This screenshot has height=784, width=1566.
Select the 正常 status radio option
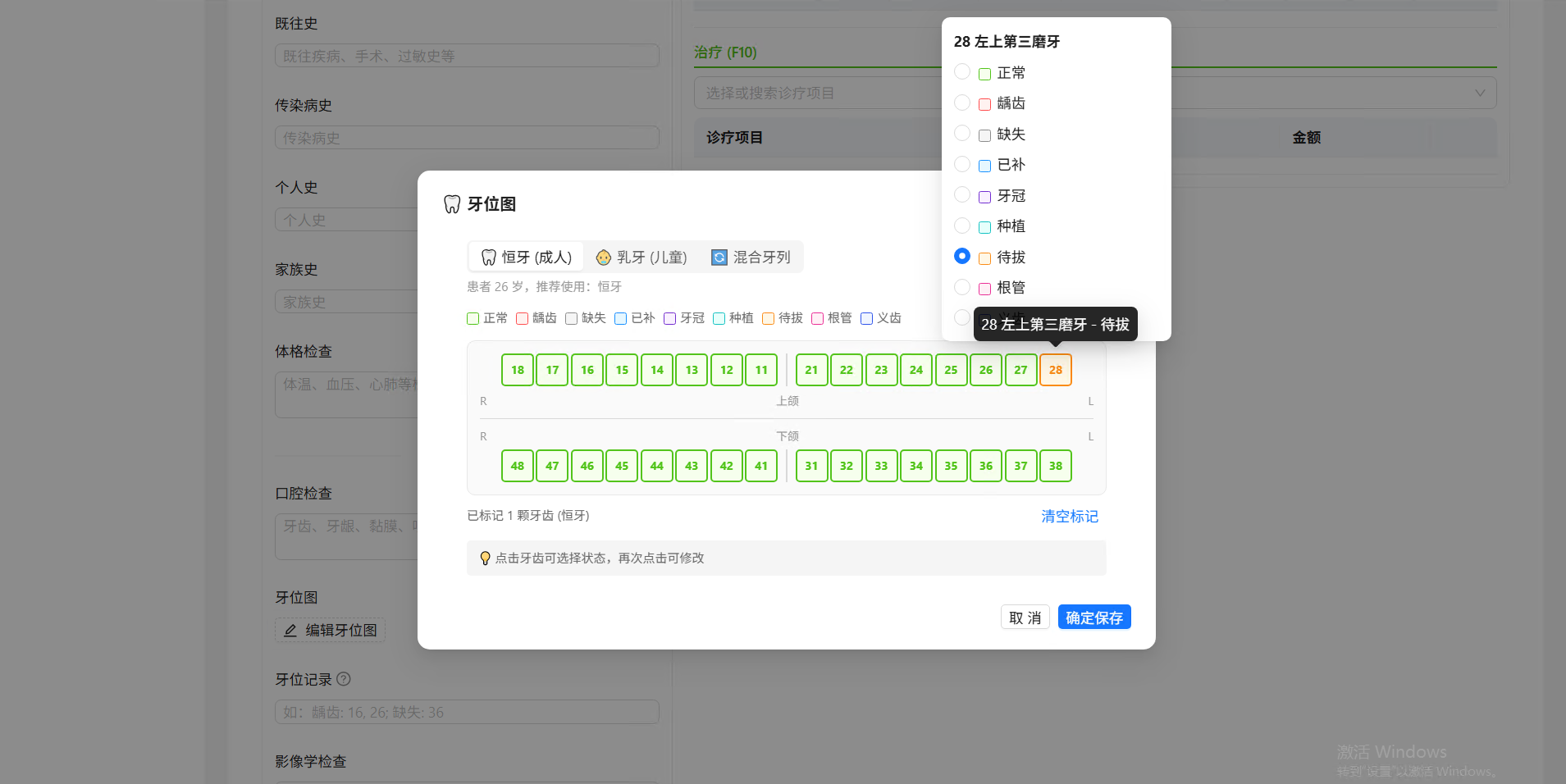pyautogui.click(x=962, y=72)
